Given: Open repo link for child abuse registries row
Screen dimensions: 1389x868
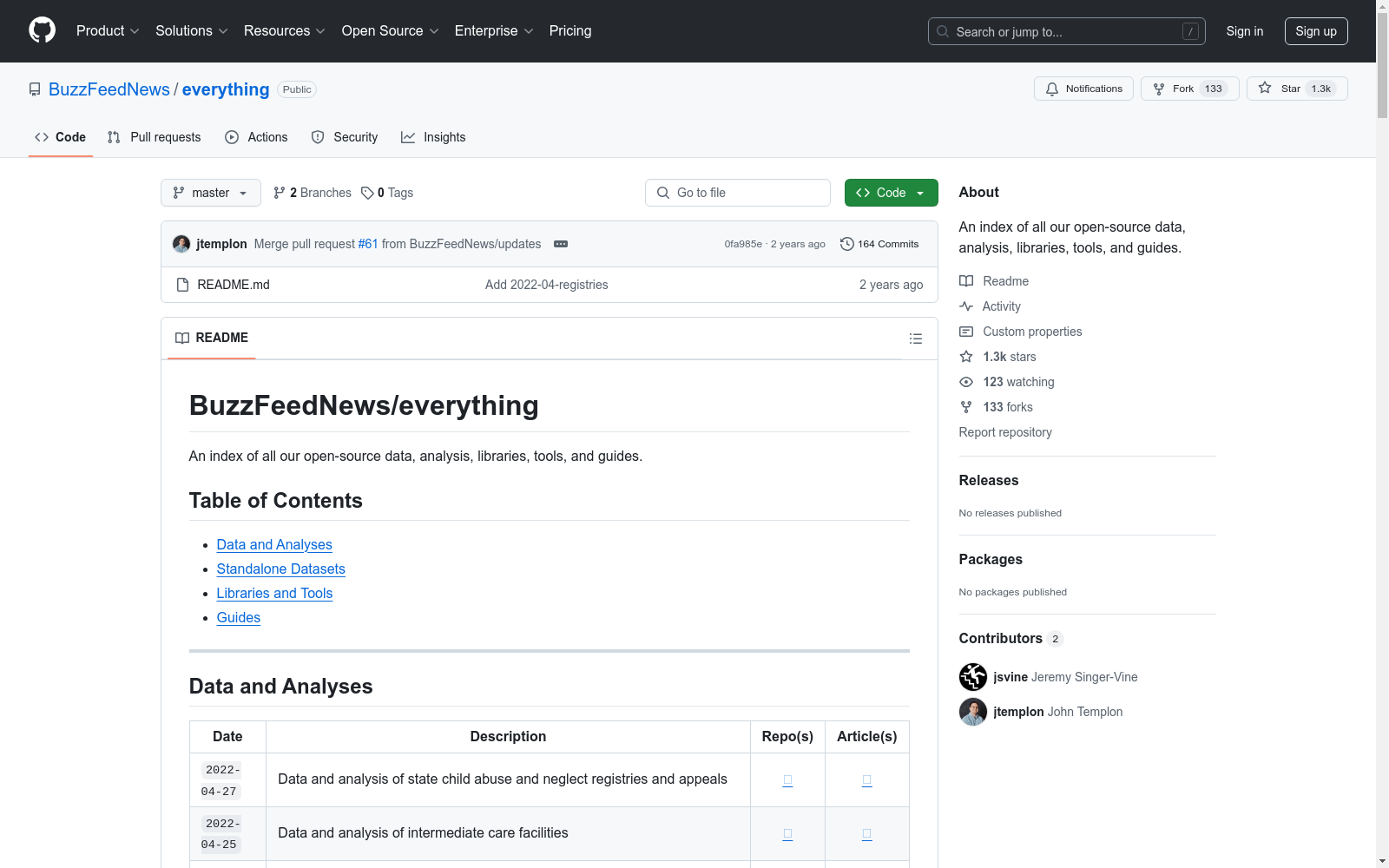Looking at the screenshot, I should 787,780.
